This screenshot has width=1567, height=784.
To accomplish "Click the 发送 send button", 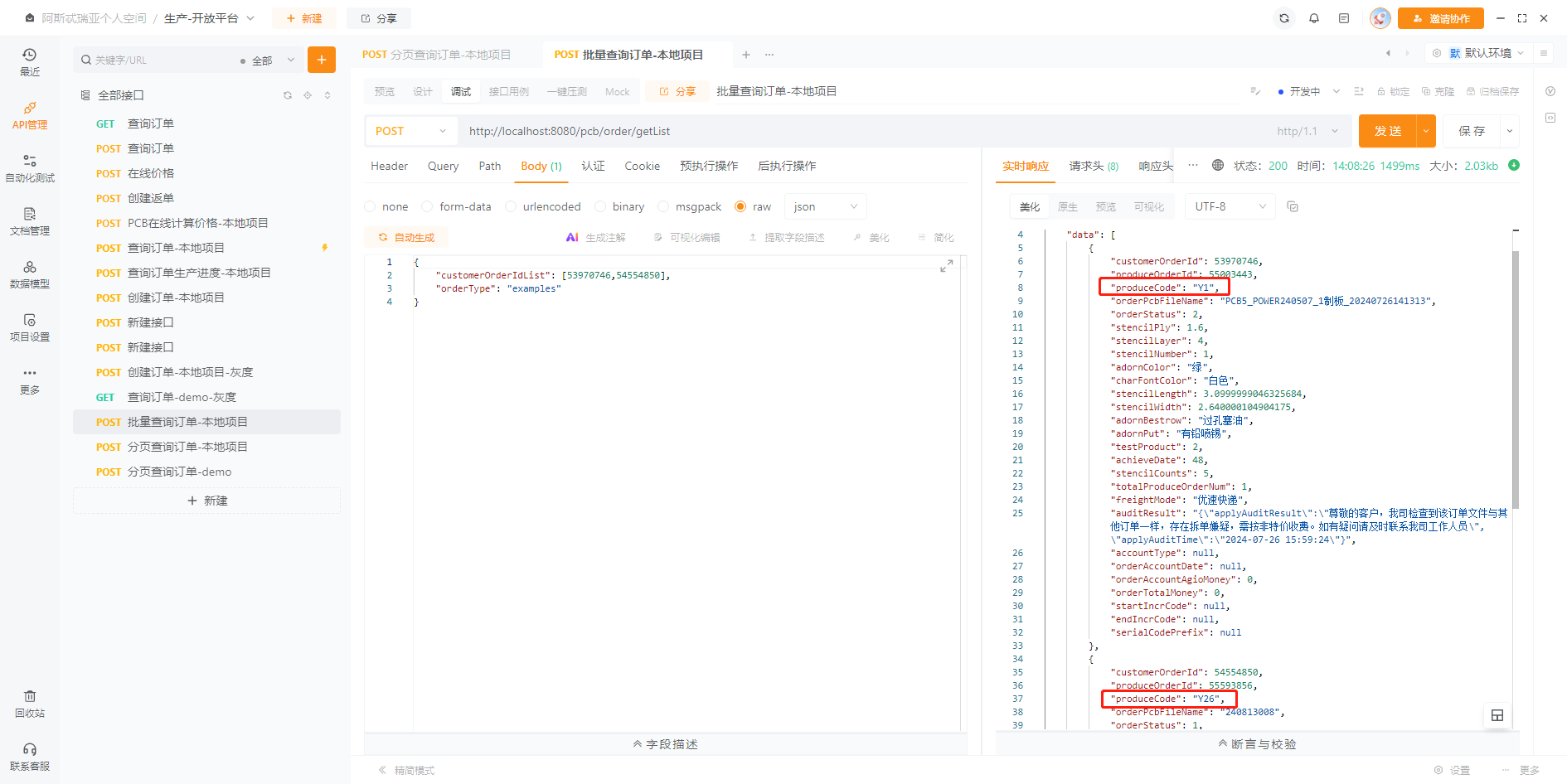I will pos(1388,131).
